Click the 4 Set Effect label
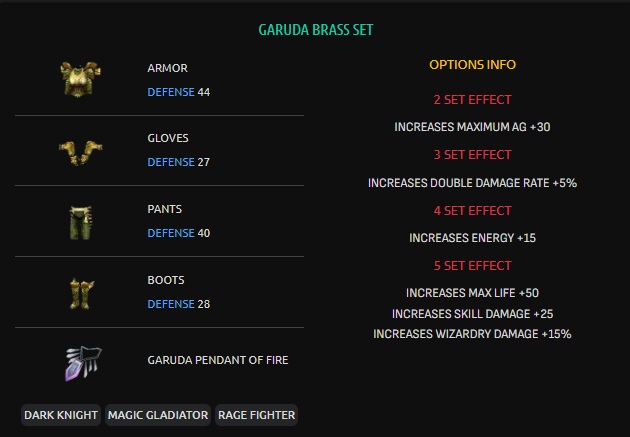The image size is (630, 437). tap(472, 211)
